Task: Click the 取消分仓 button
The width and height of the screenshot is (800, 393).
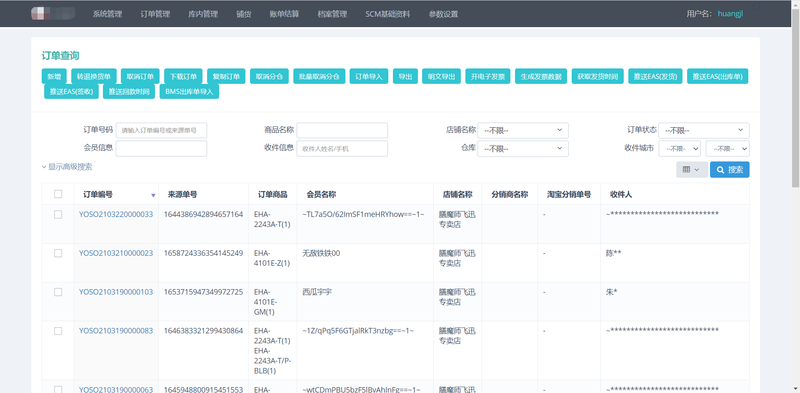Action: point(269,76)
